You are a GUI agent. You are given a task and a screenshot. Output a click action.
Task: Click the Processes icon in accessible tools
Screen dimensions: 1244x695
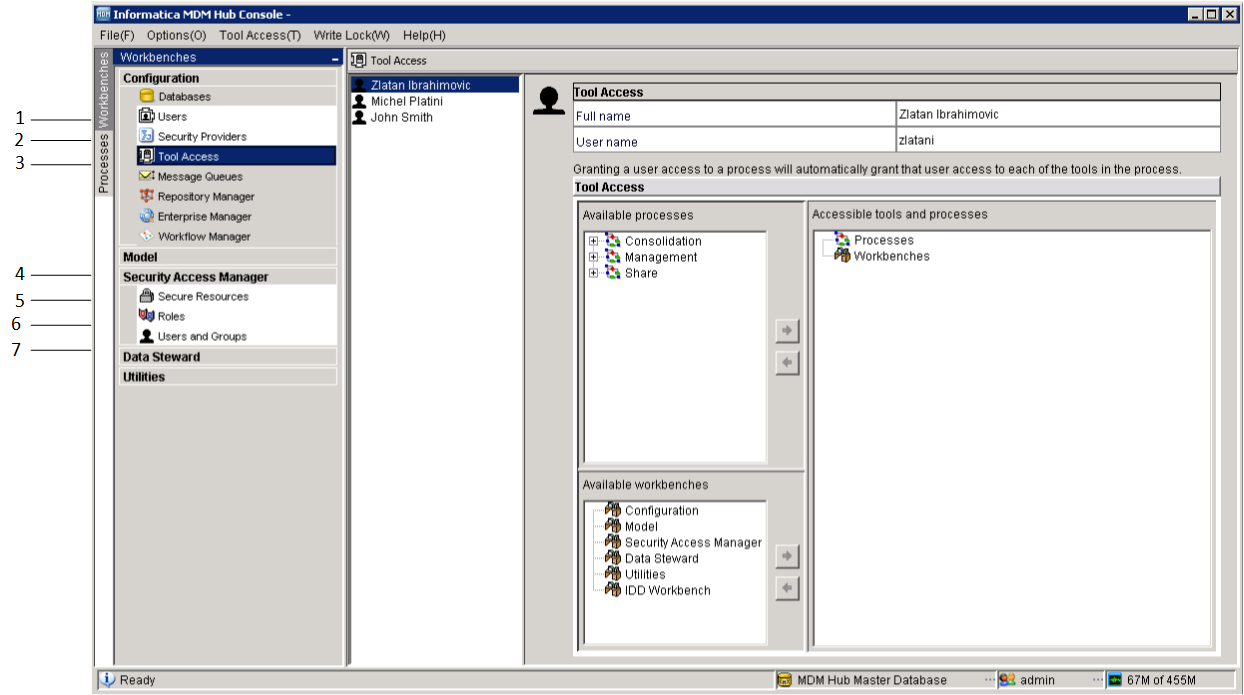click(x=842, y=240)
